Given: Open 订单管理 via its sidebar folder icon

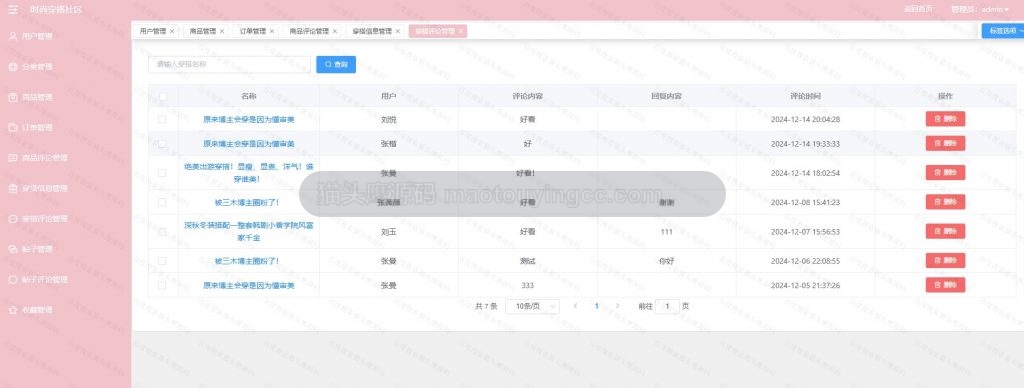Looking at the screenshot, I should click(12, 127).
